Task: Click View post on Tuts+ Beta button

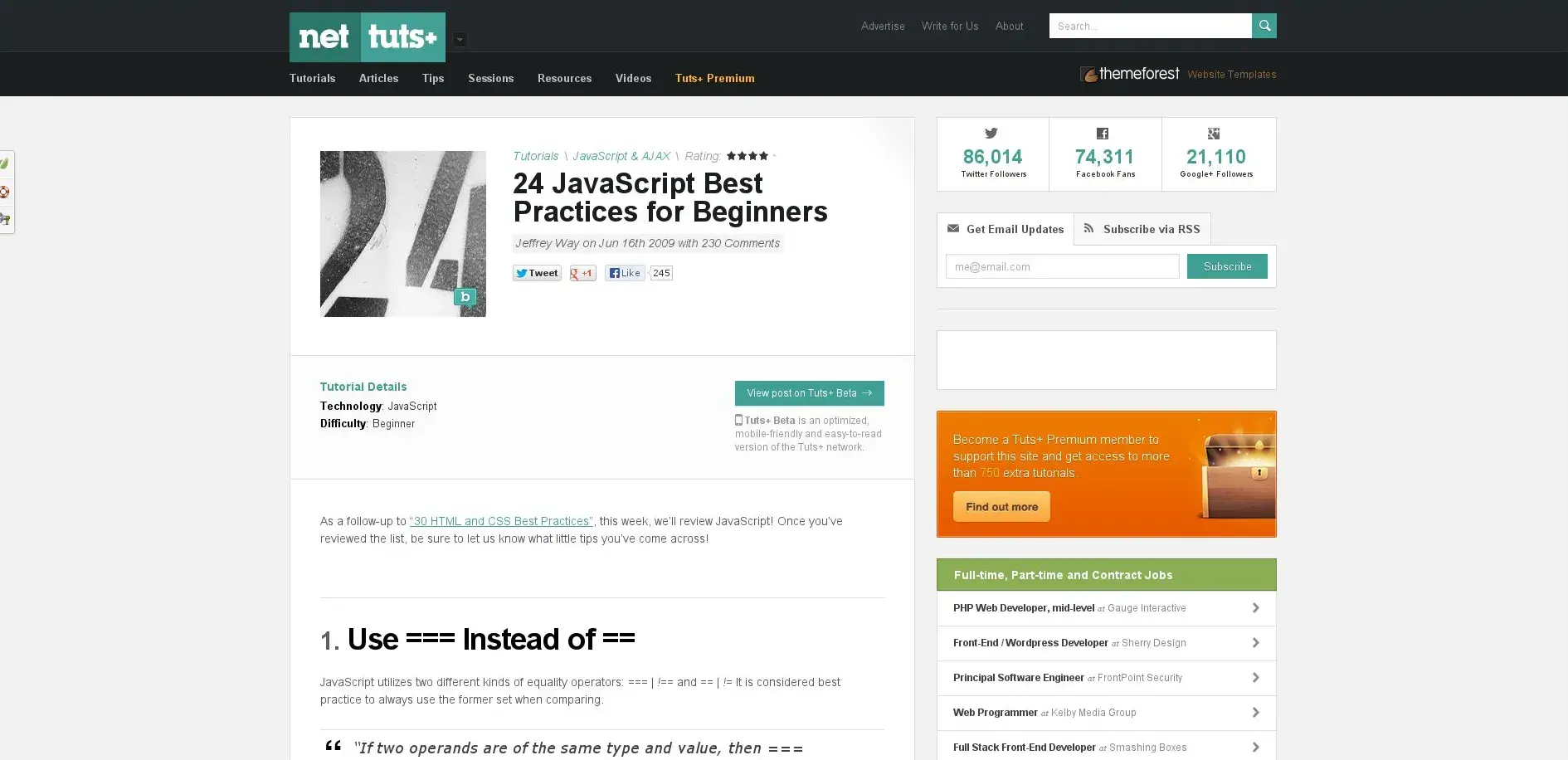Action: pos(809,393)
